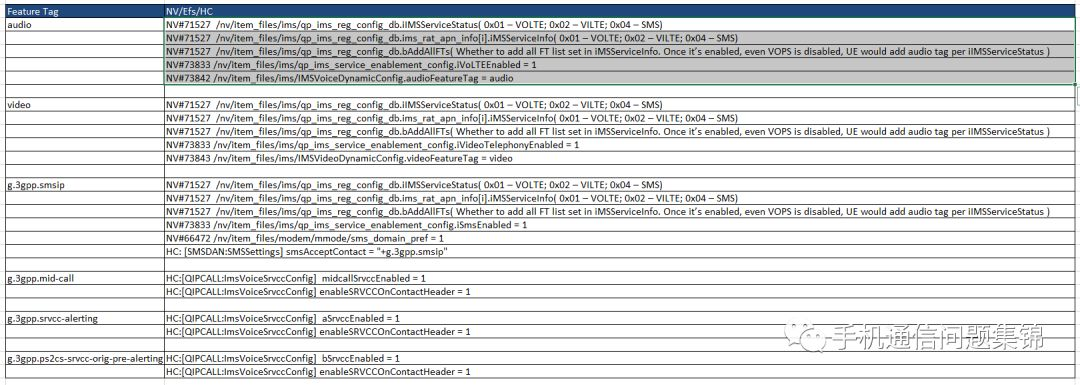
Task: Click the "audio" feature tag cell
Action: 84,25
